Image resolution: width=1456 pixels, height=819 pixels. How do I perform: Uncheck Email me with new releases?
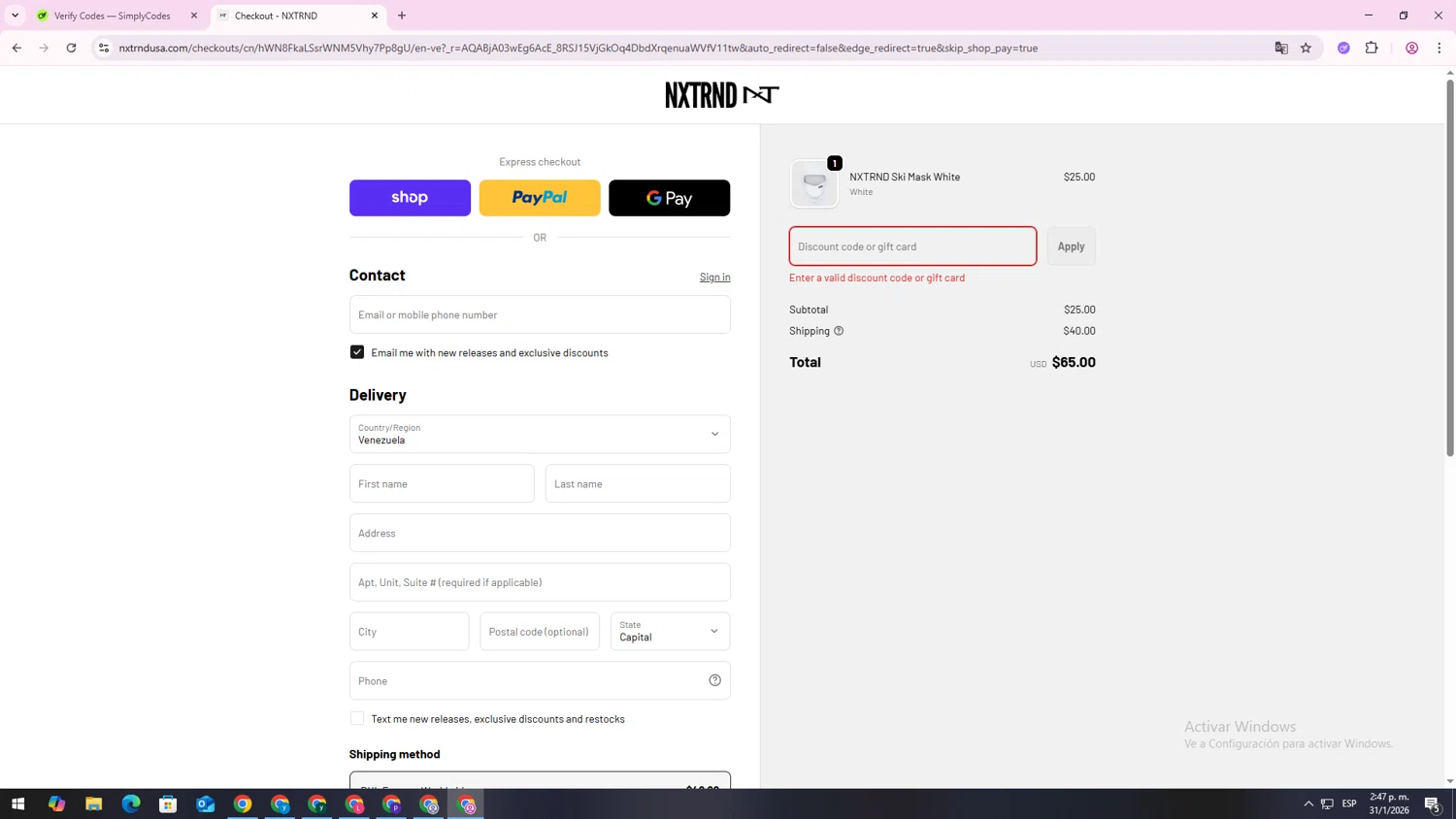pos(357,352)
